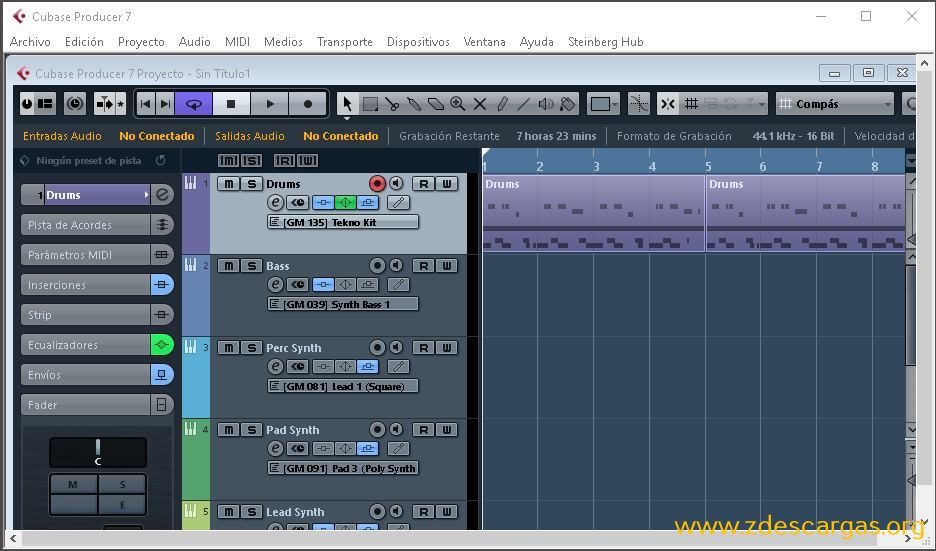
Task: Mute the Drums track
Action: click(x=229, y=183)
